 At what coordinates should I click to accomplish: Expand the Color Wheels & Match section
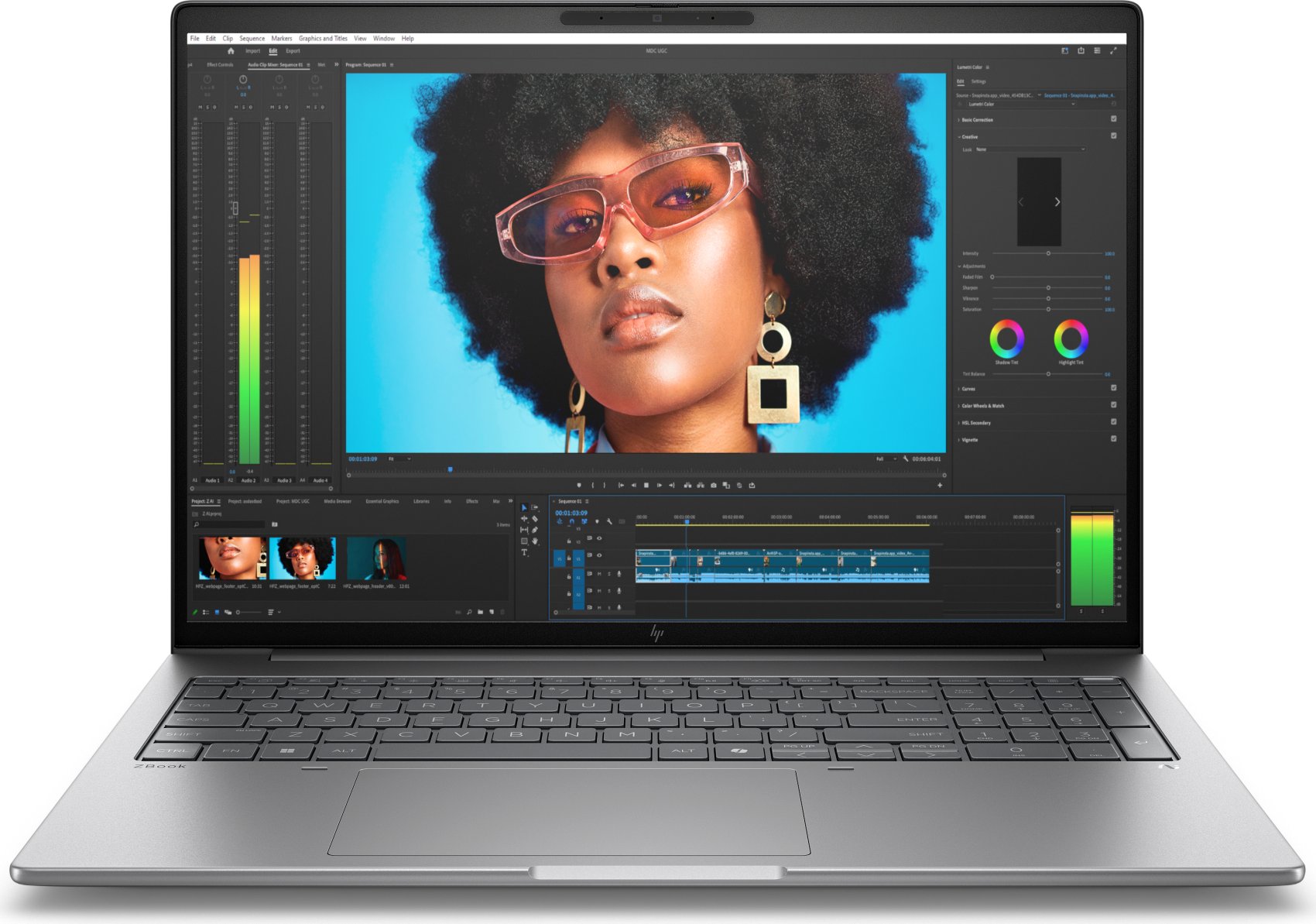coord(982,406)
